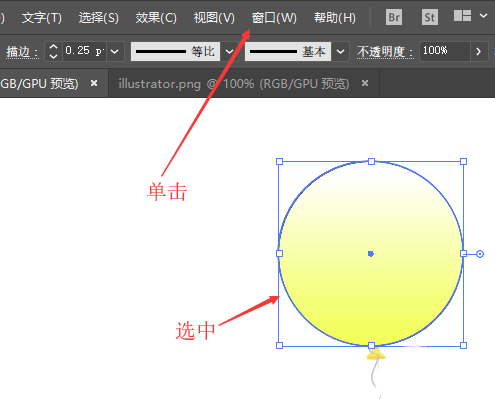Open the 选择(S) menu

(x=99, y=17)
